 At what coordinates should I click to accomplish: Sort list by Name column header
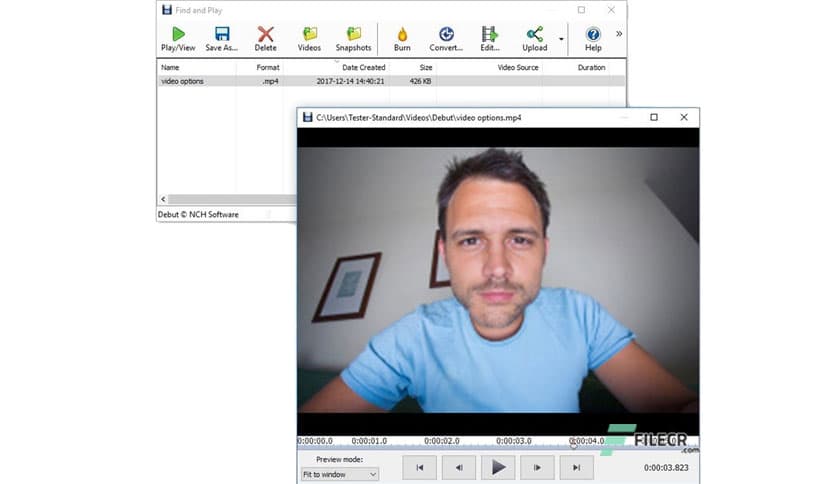170,68
